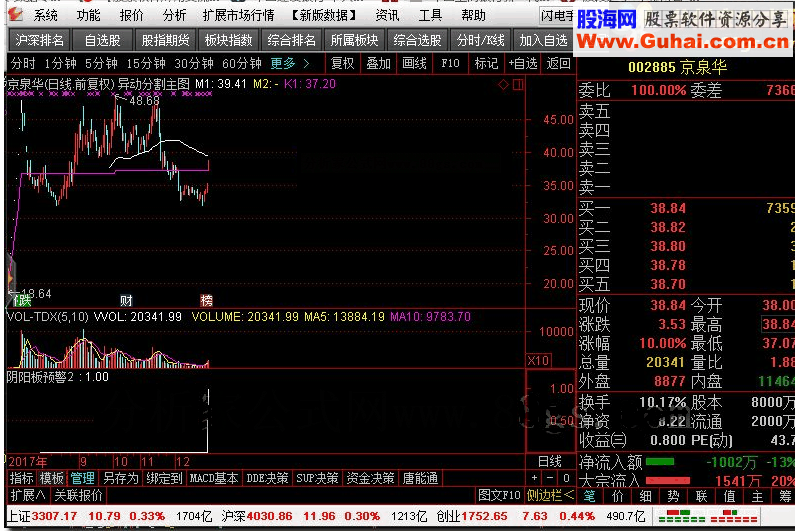Select the 筹 chip distribution tab
Image resolution: width=795 pixels, height=531 pixels.
coord(785,495)
